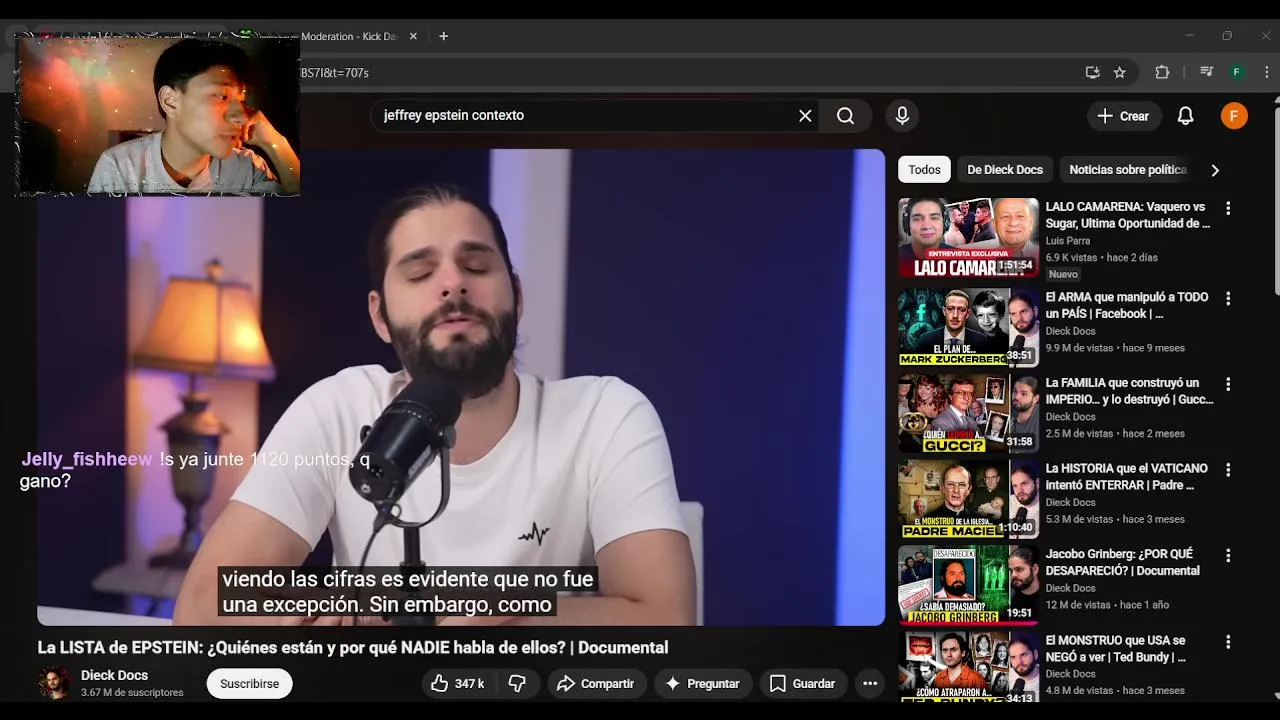Open title 'El ARMA que manipuló a TODO un PAÍS'
Screen dimensions: 1280x720
[1126, 306]
